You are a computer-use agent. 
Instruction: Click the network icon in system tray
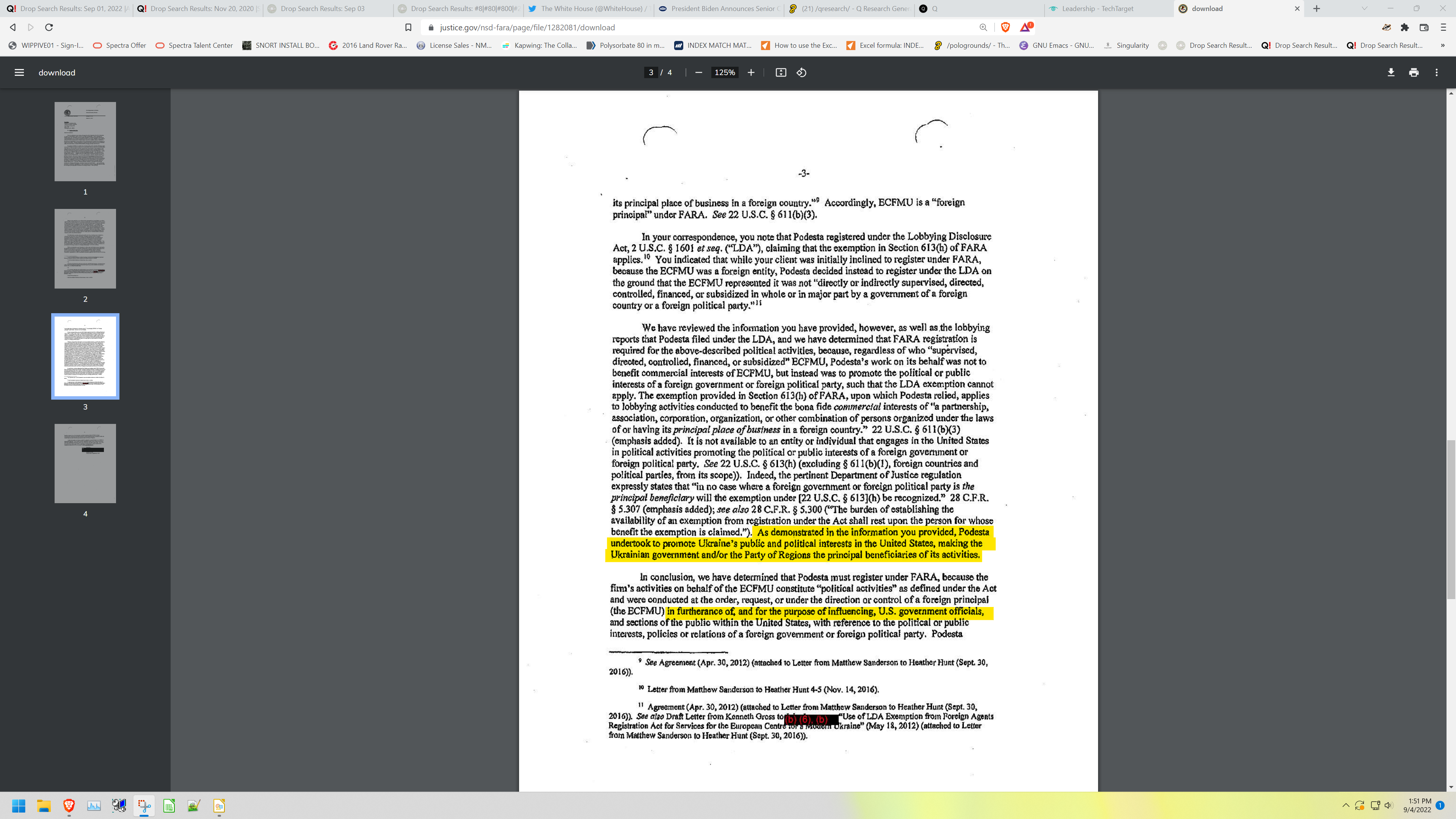coord(1375,805)
